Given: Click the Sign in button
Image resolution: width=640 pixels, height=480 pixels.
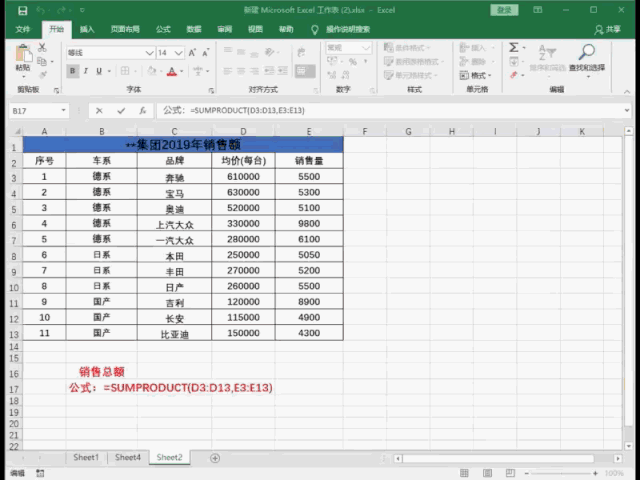Looking at the screenshot, I should [x=504, y=10].
